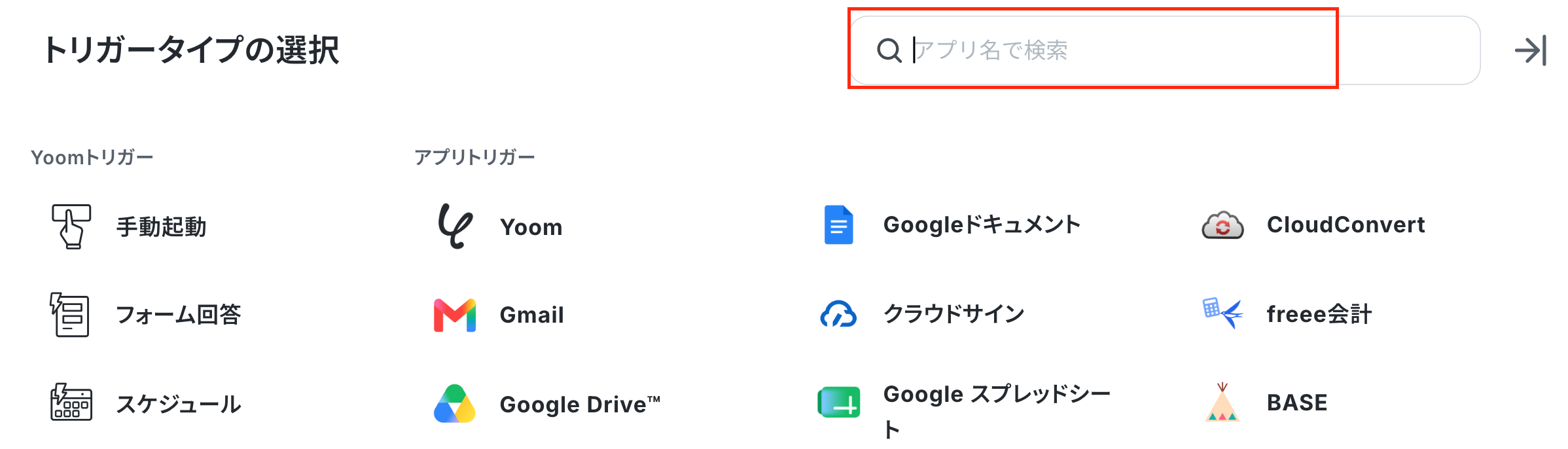The height and width of the screenshot is (449, 1568).
Task: Click the CloudConvert cloud icon
Action: 1222,225
